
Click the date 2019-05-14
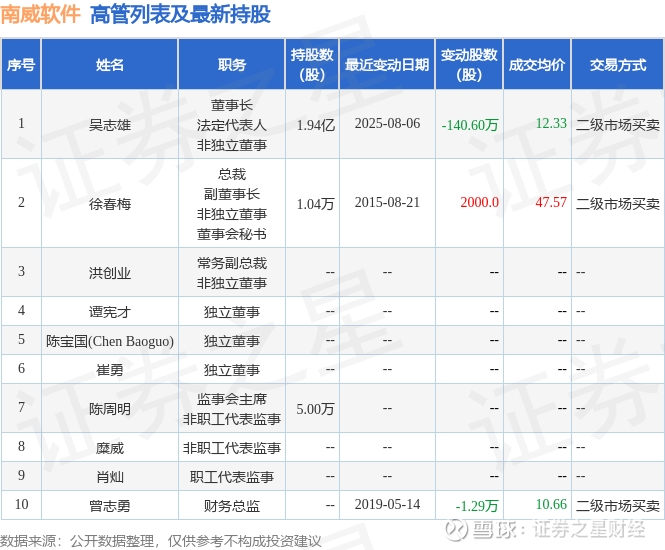pos(387,504)
